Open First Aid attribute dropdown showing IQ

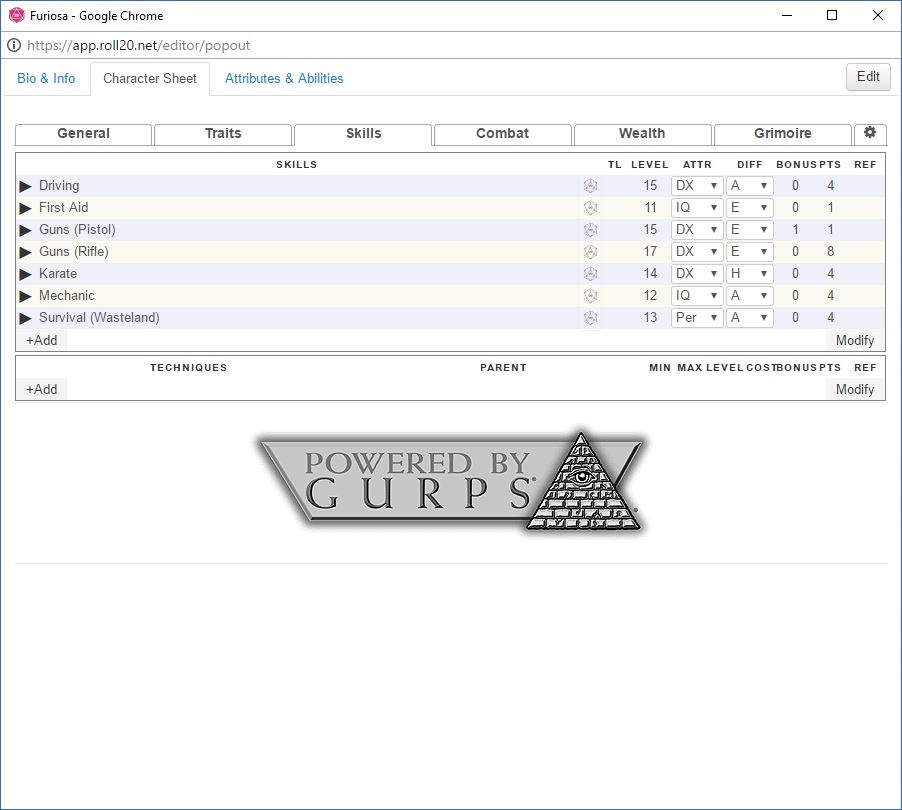(x=697, y=208)
